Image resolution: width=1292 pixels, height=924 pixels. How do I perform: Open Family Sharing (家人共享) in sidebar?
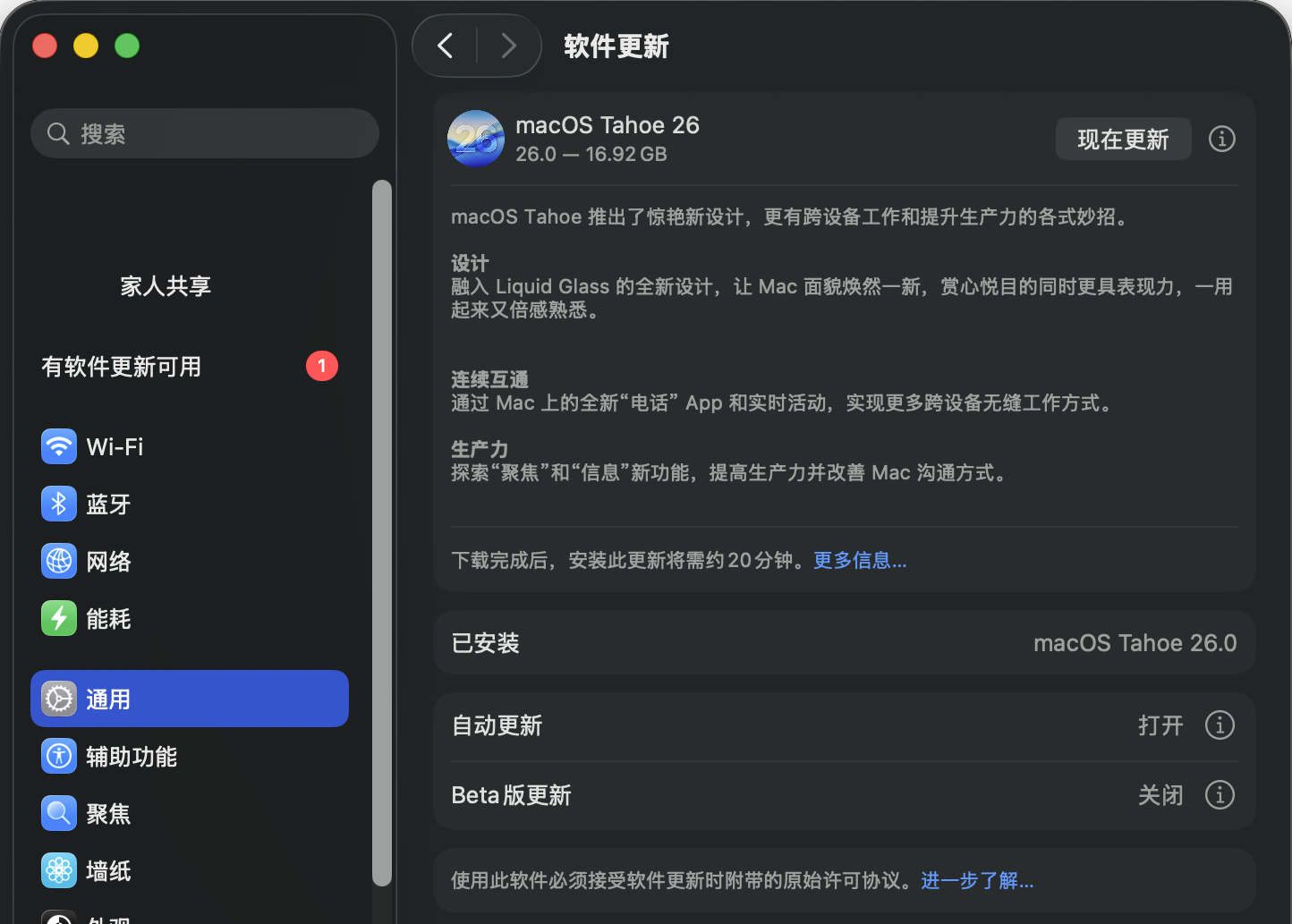click(166, 286)
